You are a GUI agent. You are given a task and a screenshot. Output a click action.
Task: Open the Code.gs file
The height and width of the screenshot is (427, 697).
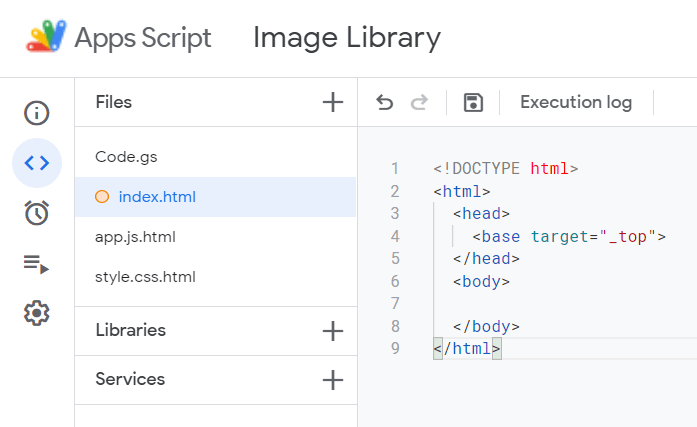pos(126,157)
